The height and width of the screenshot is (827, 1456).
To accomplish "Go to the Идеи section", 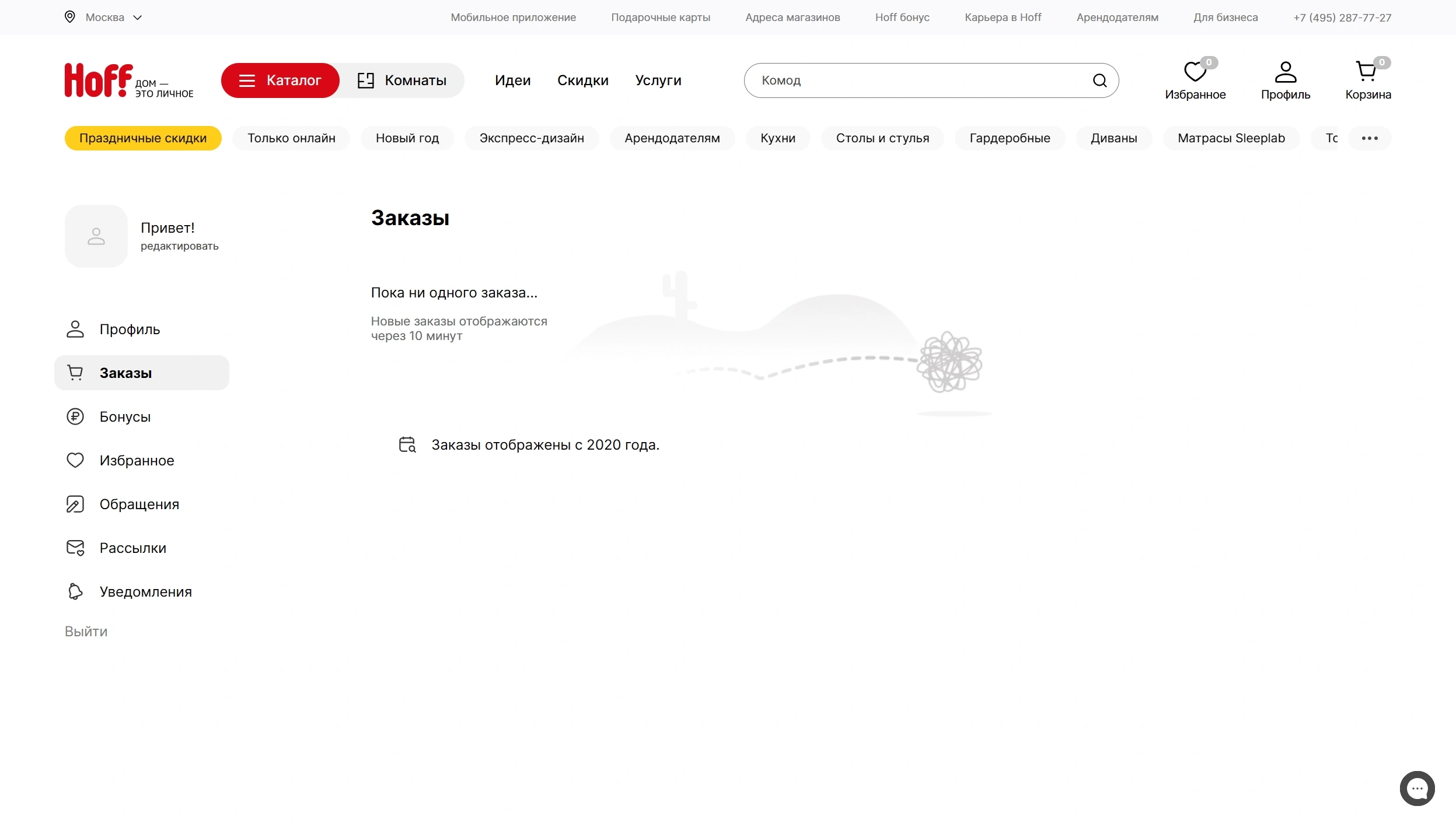I will click(x=512, y=80).
